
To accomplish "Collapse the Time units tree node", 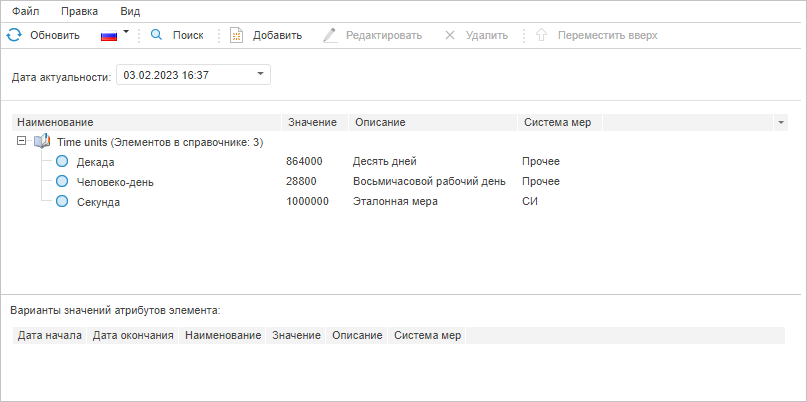I will point(23,142).
